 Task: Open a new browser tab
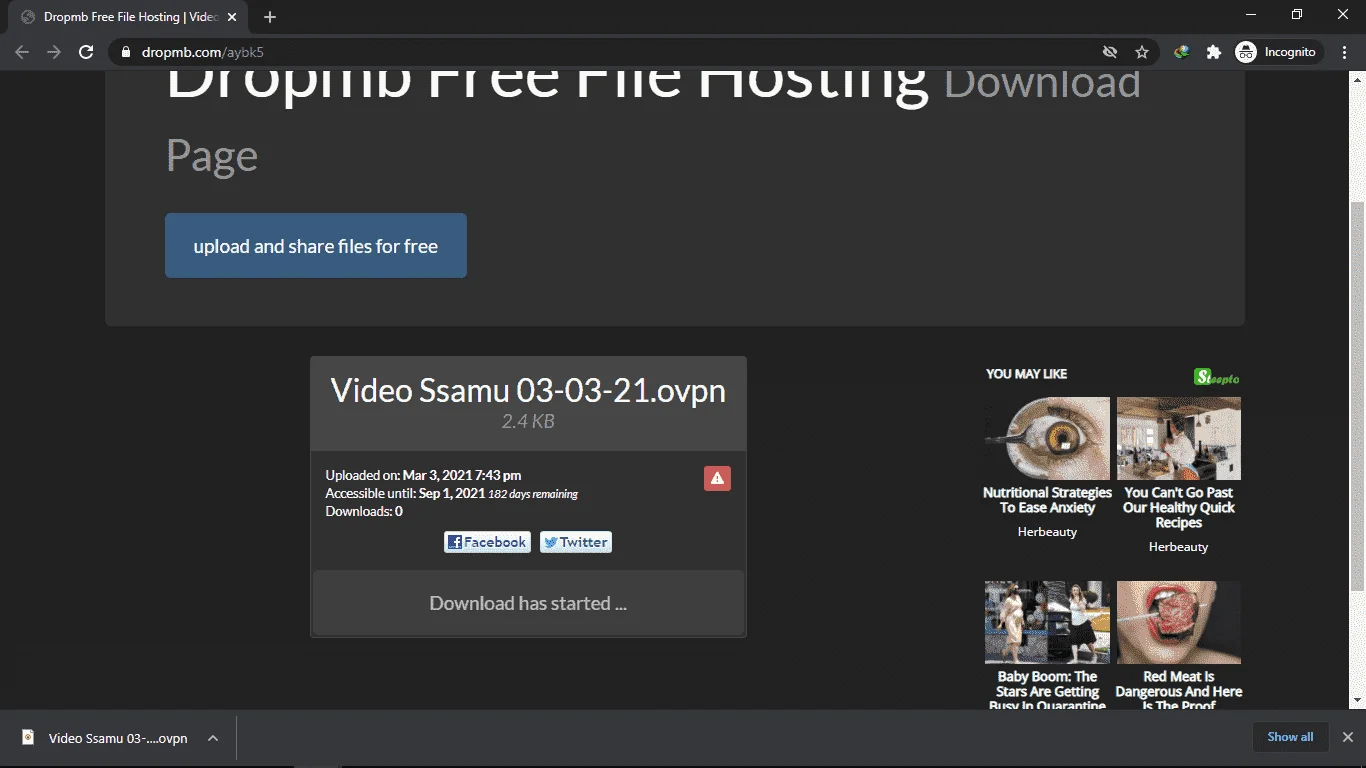point(270,17)
